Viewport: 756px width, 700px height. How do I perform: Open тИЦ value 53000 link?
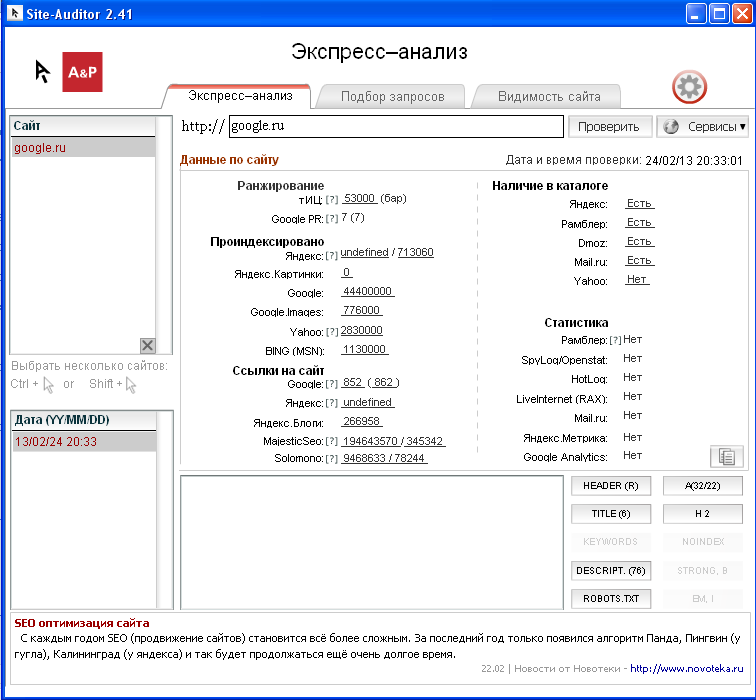click(360, 198)
